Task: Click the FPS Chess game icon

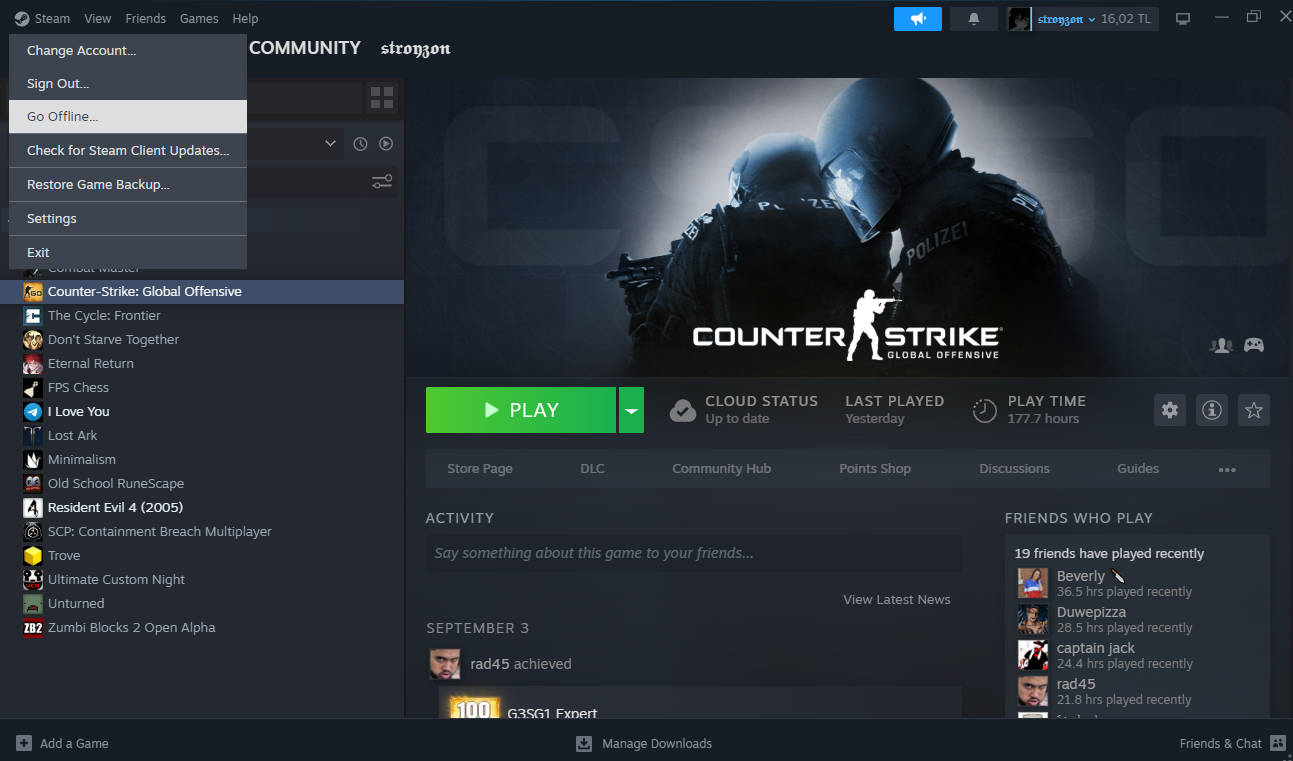Action: pos(33,388)
